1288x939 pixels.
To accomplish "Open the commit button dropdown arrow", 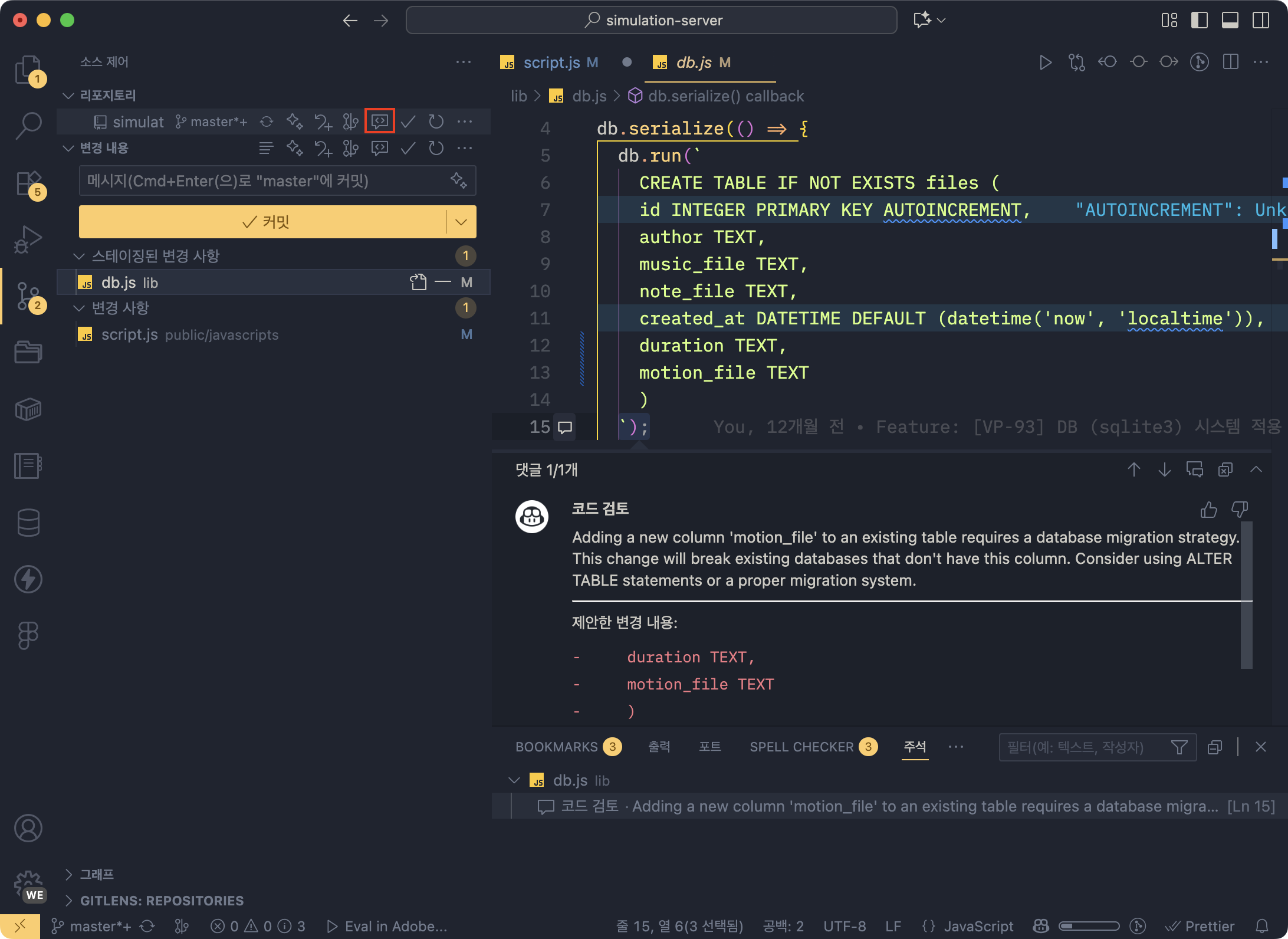I will [461, 222].
